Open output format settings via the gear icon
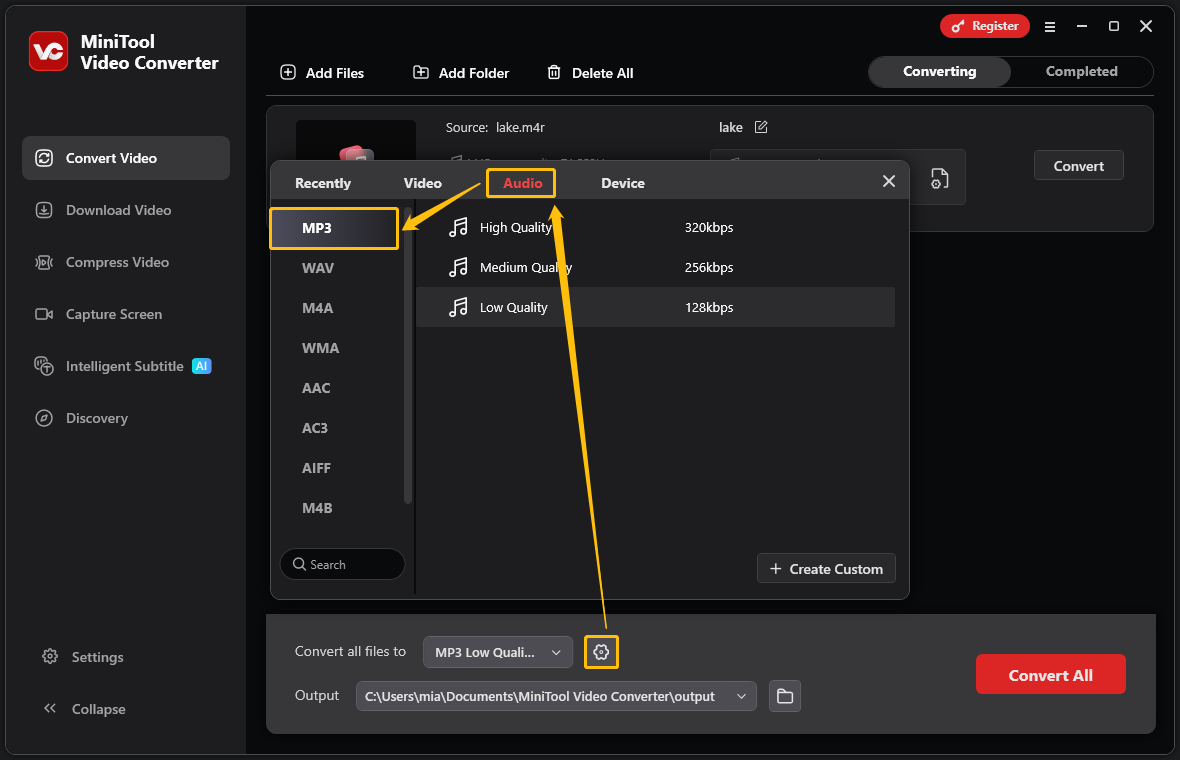The width and height of the screenshot is (1180, 760). tap(601, 651)
